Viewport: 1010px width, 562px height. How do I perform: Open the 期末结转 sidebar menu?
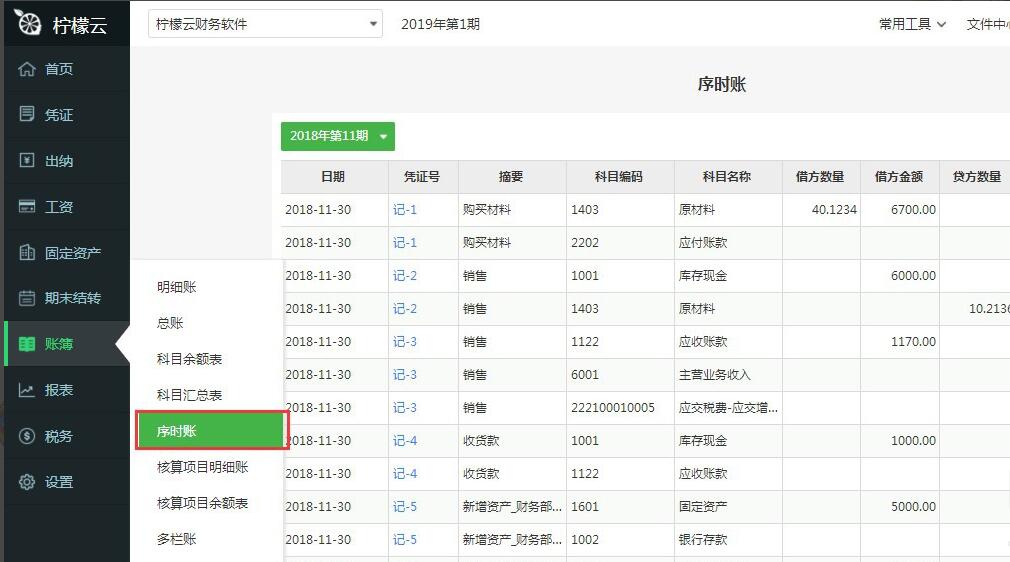point(67,298)
